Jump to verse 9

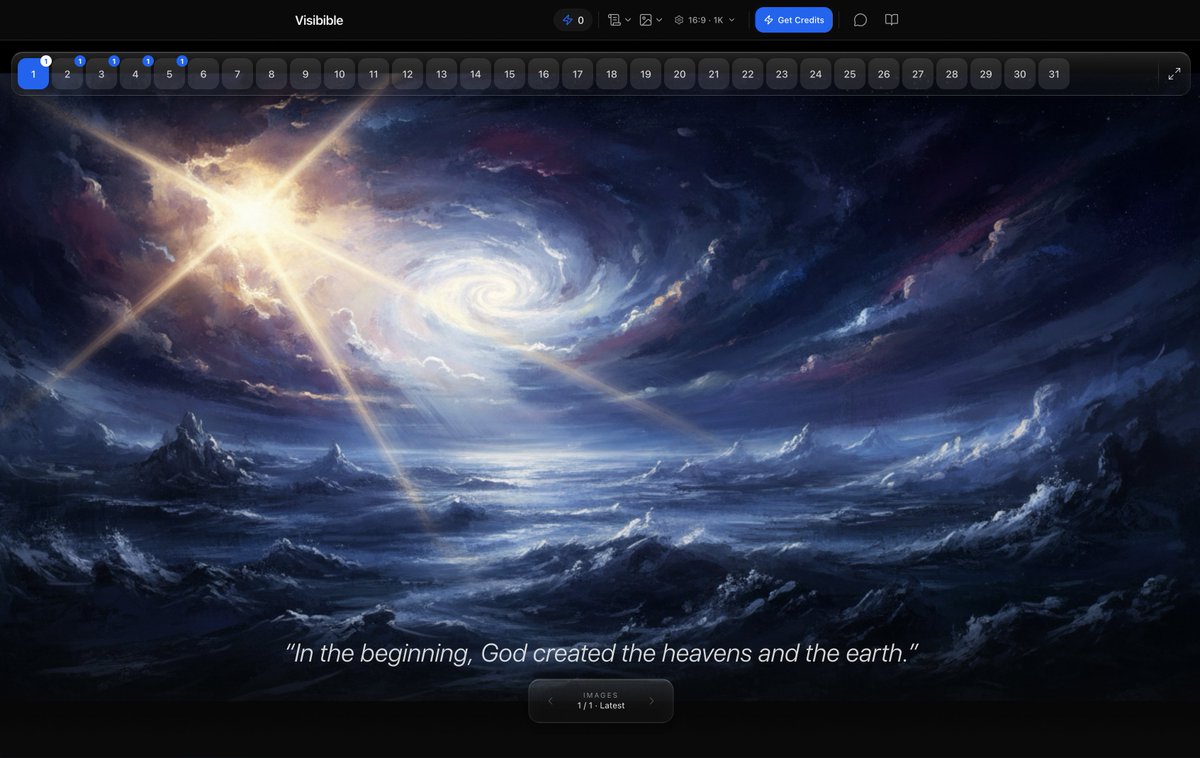coord(305,74)
